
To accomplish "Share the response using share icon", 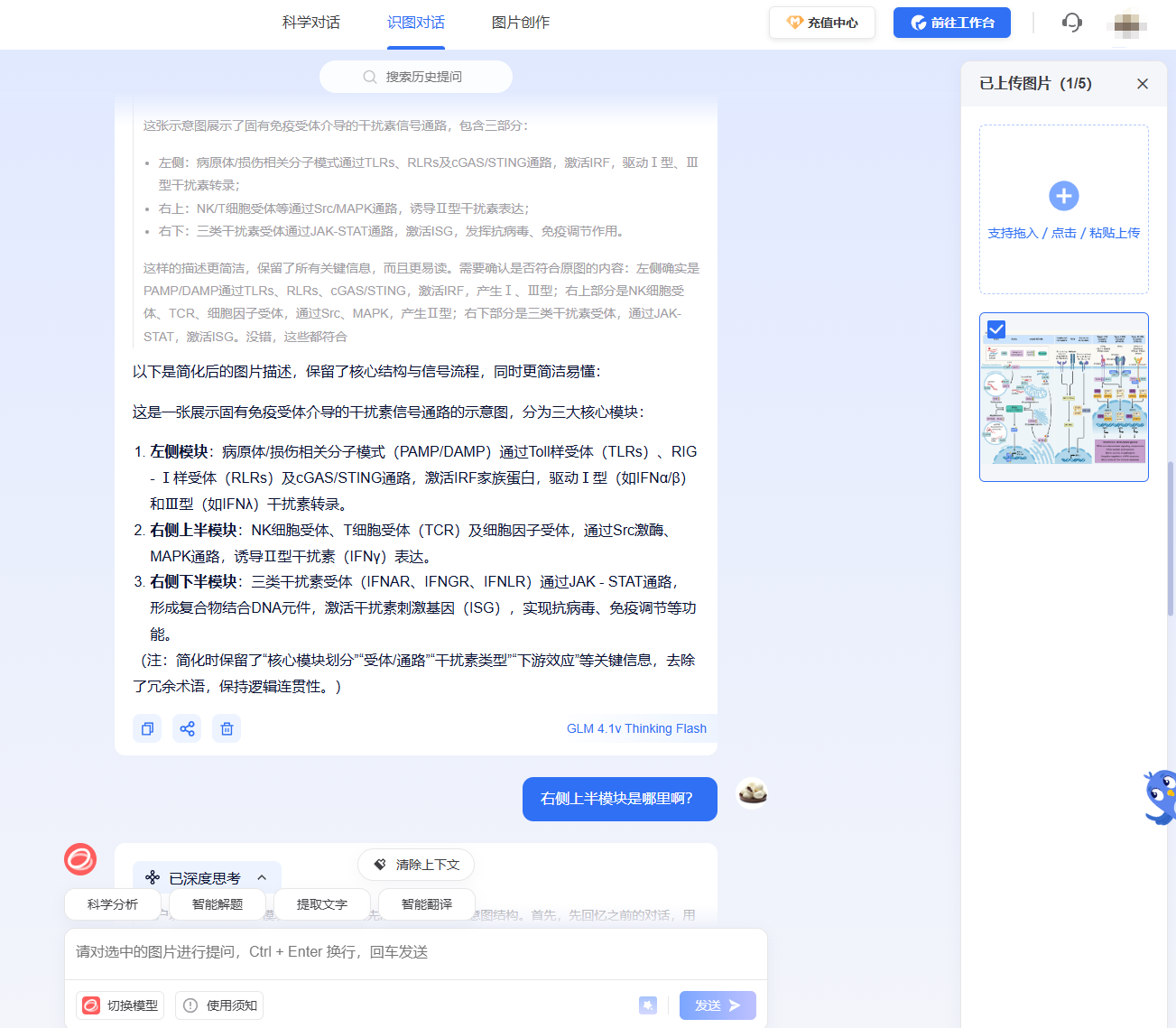I will coord(187,728).
